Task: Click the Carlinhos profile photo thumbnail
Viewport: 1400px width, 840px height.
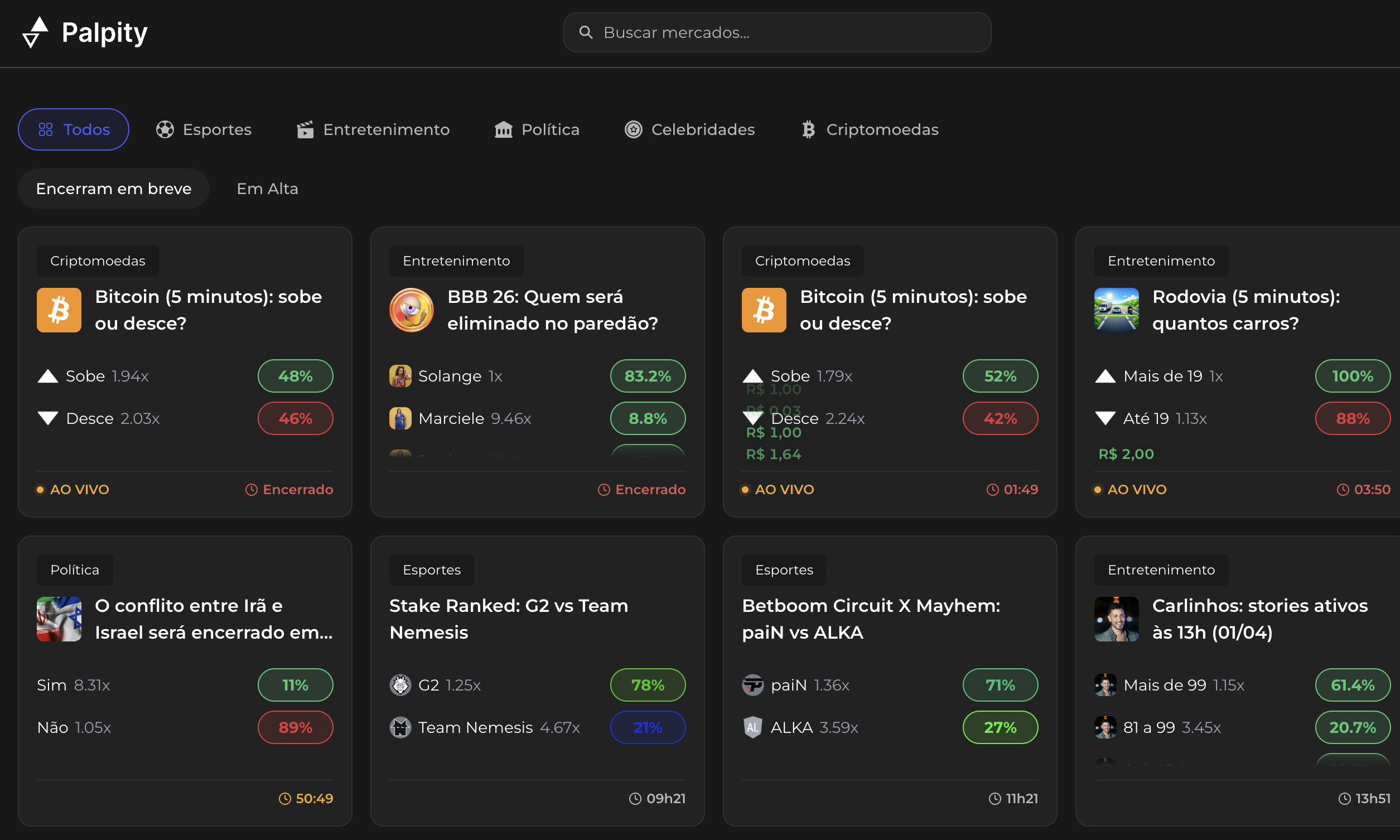Action: [x=1116, y=619]
